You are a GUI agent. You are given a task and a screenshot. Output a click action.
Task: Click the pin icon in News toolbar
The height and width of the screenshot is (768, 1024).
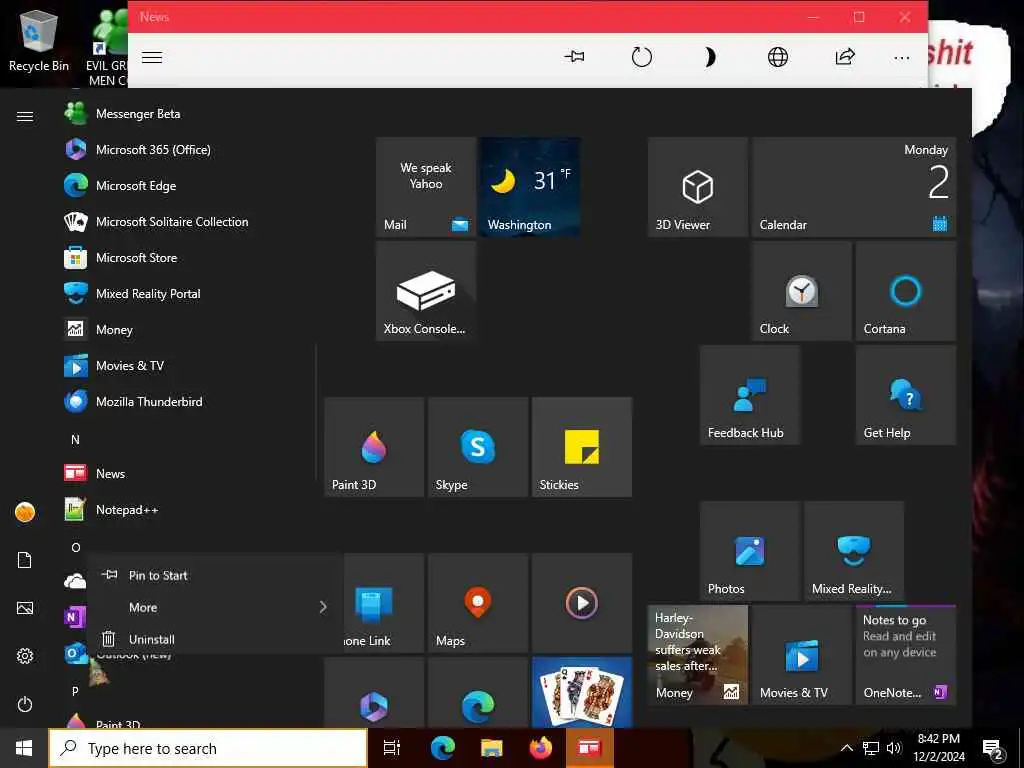tap(574, 57)
